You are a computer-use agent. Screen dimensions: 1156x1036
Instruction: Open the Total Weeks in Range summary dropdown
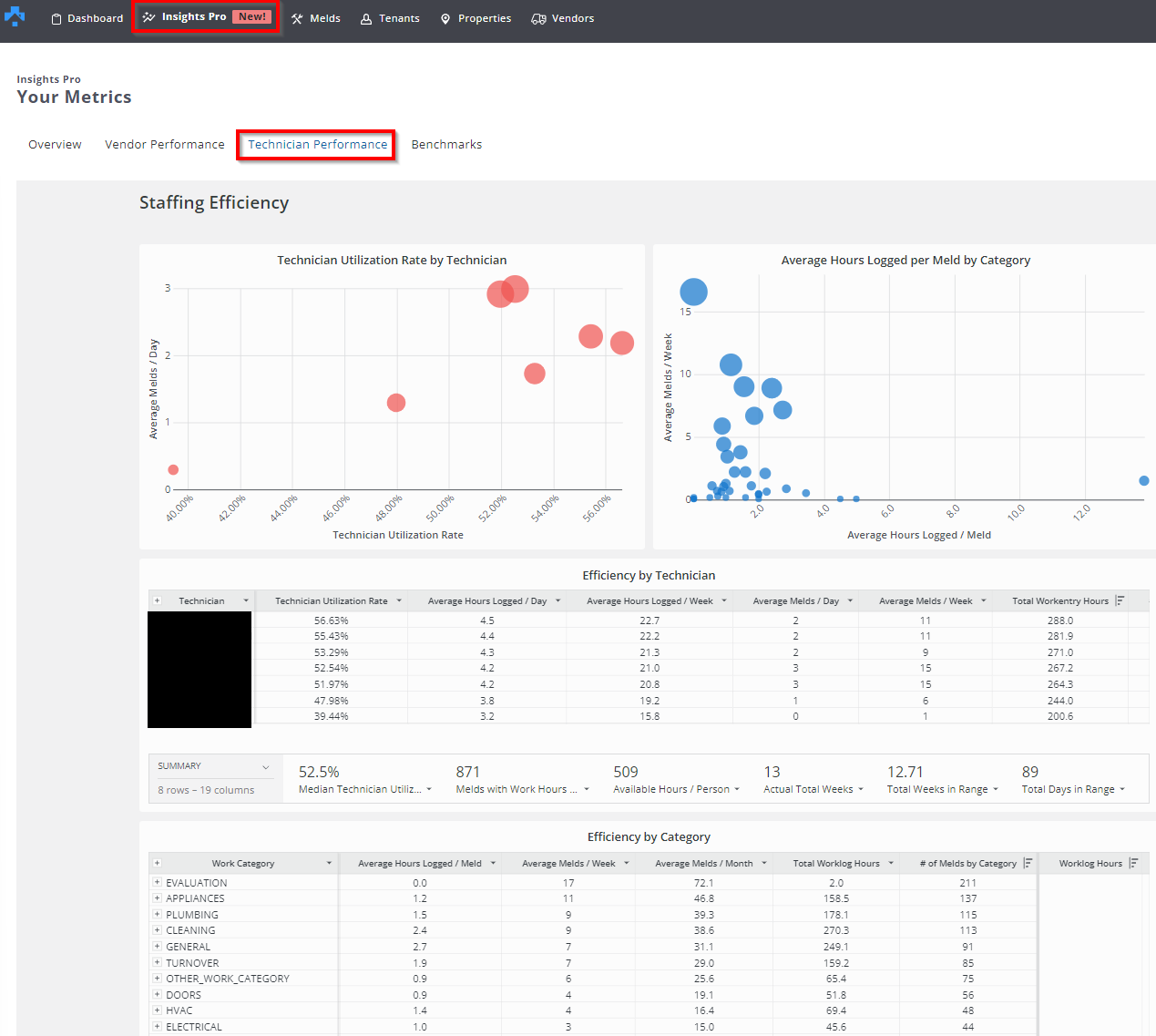point(996,790)
